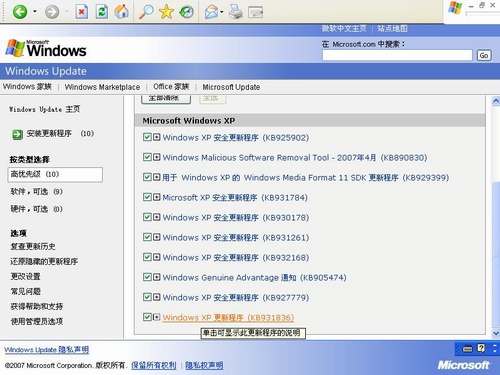The width and height of the screenshot is (500, 375).
Task: Go to the Home page icon
Action: [x=122, y=12]
